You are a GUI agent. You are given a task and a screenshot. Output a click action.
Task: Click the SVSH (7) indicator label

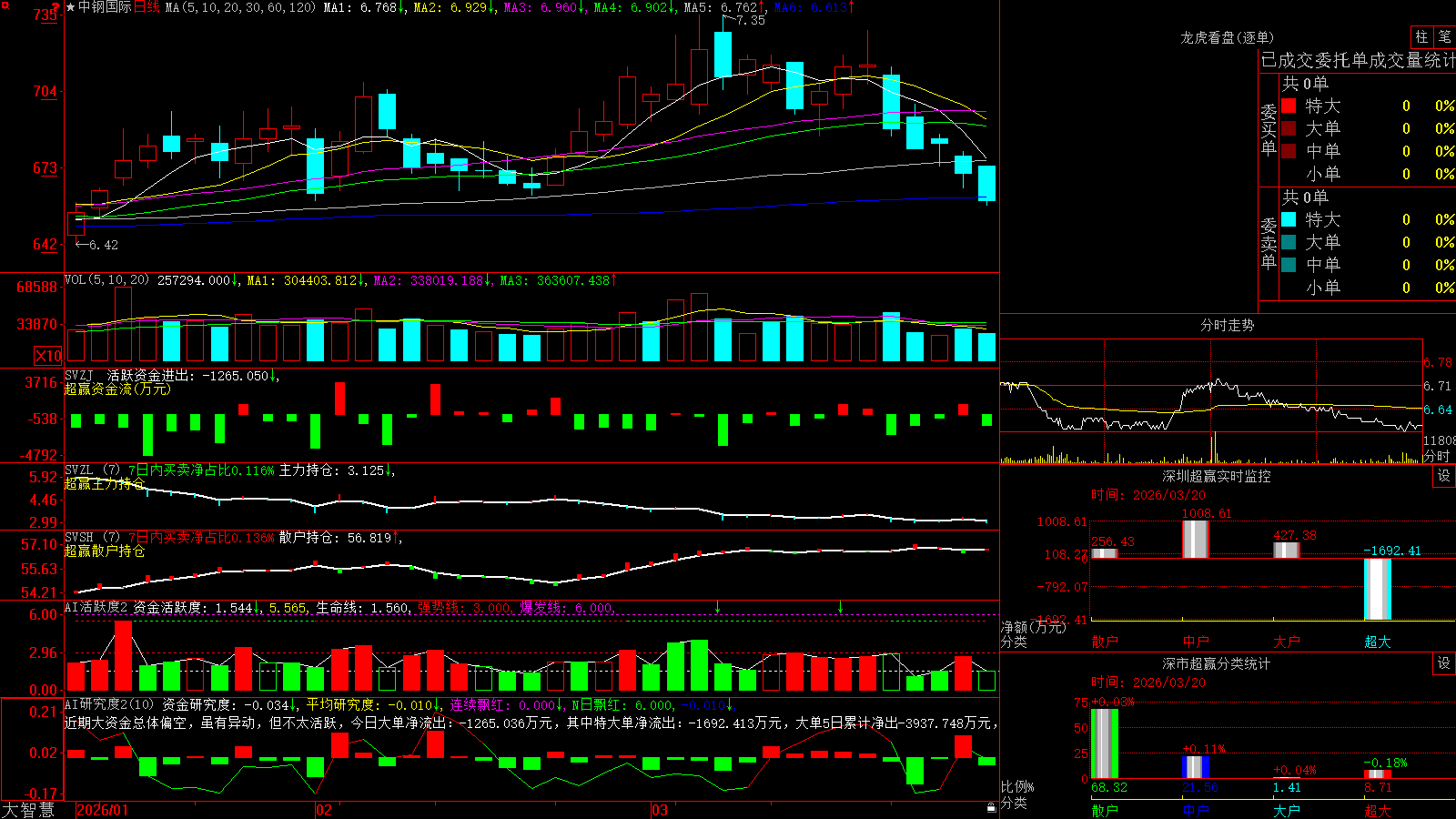[92, 538]
